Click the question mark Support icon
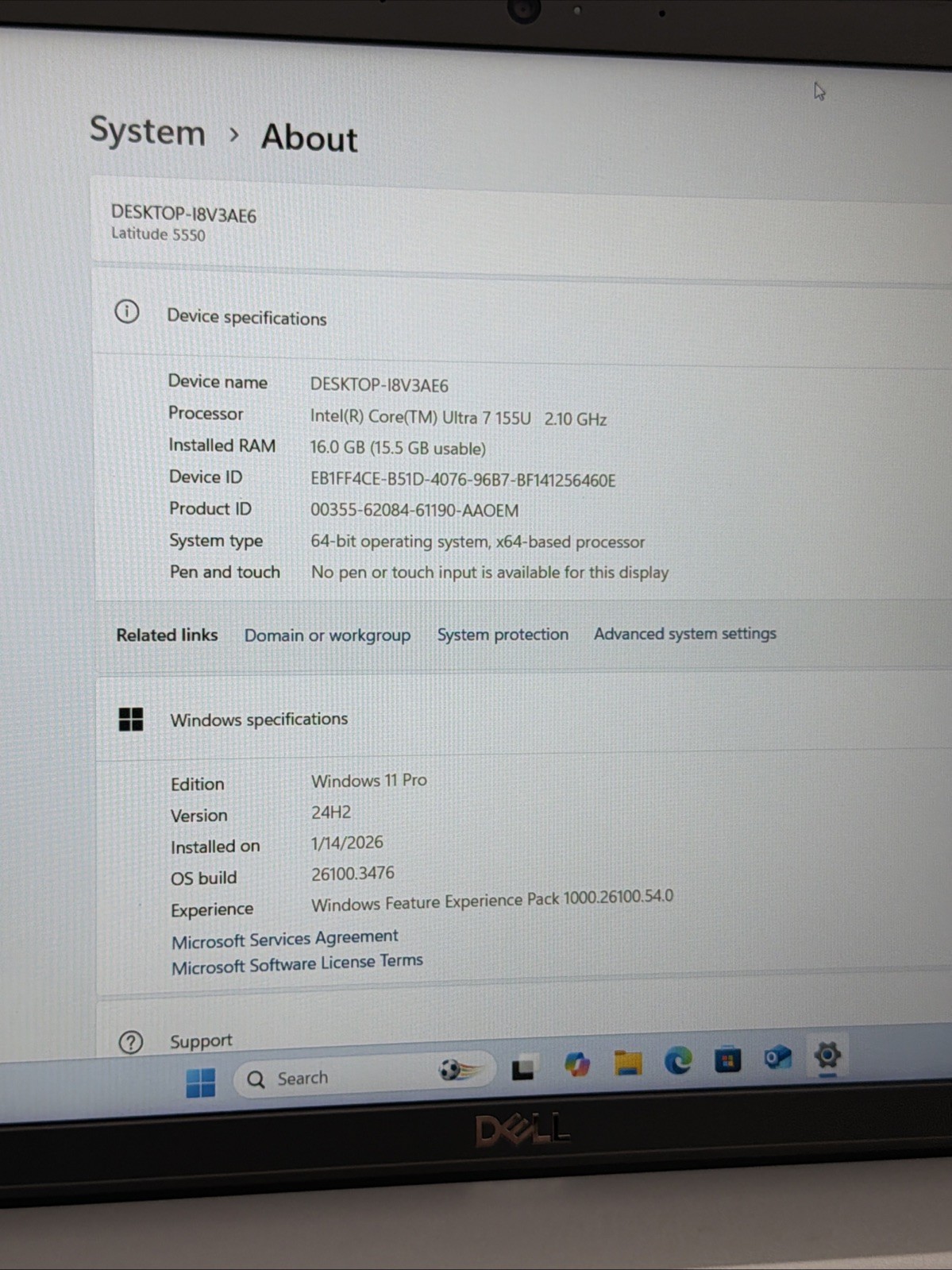The image size is (952, 1270). (x=131, y=1041)
